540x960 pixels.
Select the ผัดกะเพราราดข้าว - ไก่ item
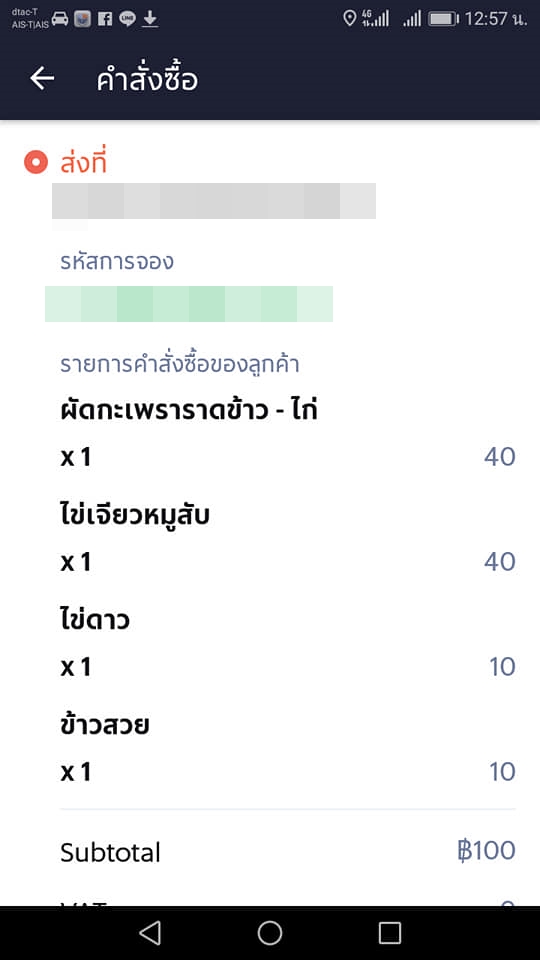pyautogui.click(x=189, y=410)
